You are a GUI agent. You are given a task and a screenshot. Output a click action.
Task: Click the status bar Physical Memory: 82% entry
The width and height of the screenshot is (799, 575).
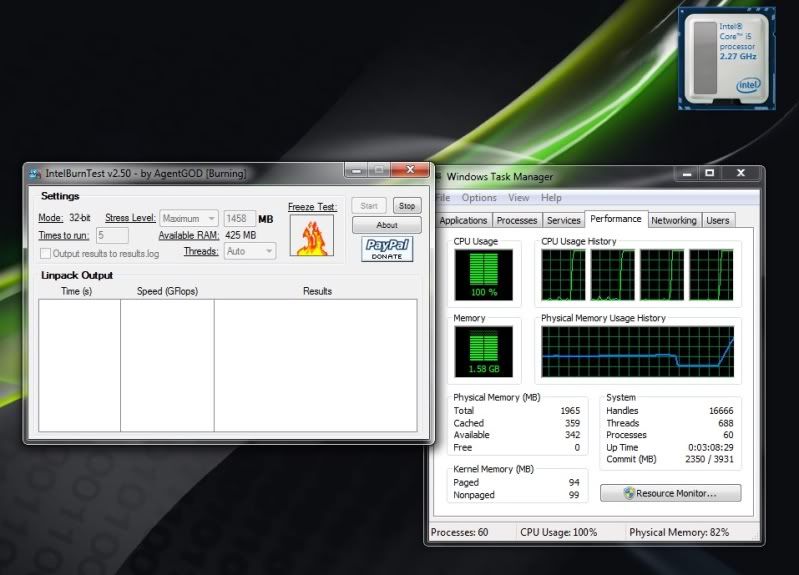click(679, 532)
